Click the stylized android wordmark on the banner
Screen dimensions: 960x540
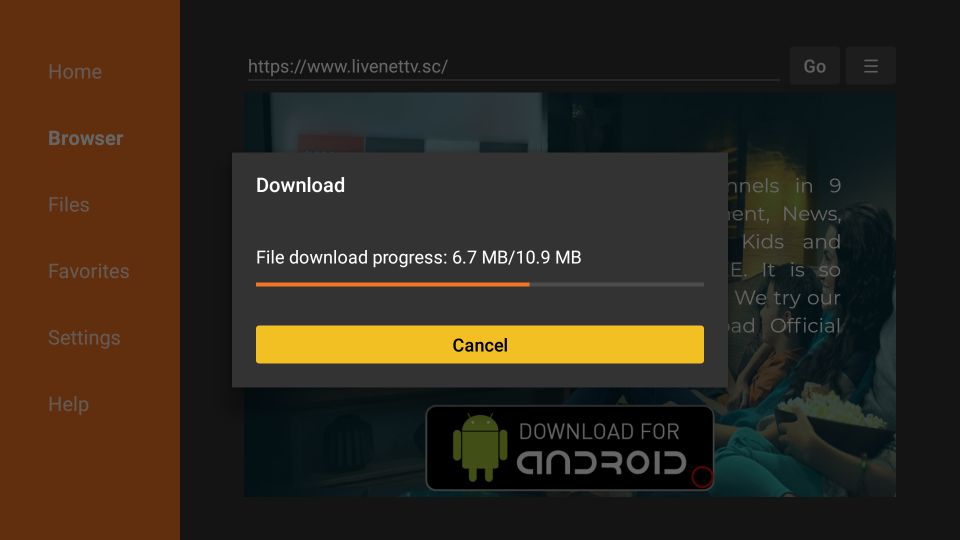[x=602, y=463]
